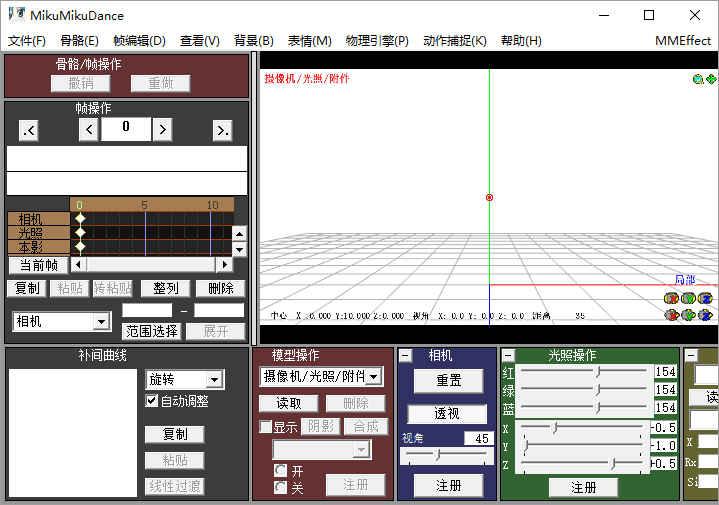Screen dimensions: 719x505
Task: Click the 视角 value field showing 45
Action: point(478,438)
